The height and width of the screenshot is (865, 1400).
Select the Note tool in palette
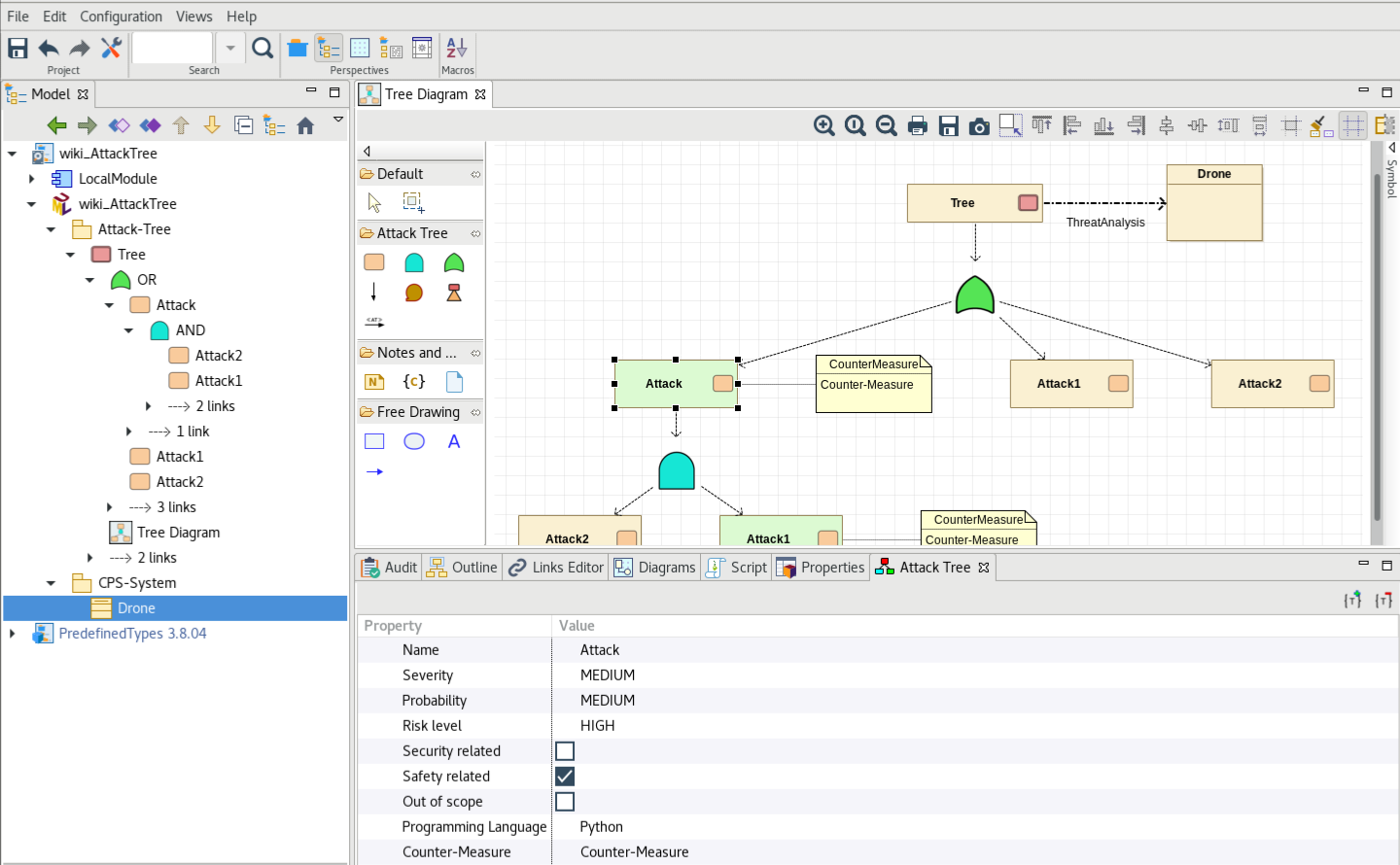pos(374,382)
